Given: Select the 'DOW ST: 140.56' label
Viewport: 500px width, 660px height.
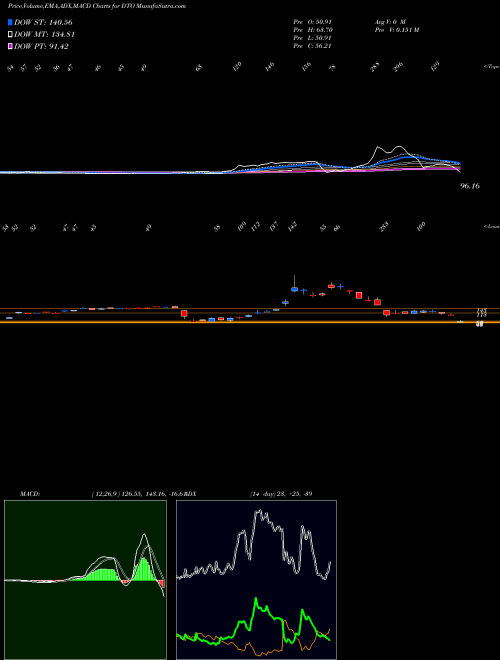Looking at the screenshot, I should tap(43, 22).
